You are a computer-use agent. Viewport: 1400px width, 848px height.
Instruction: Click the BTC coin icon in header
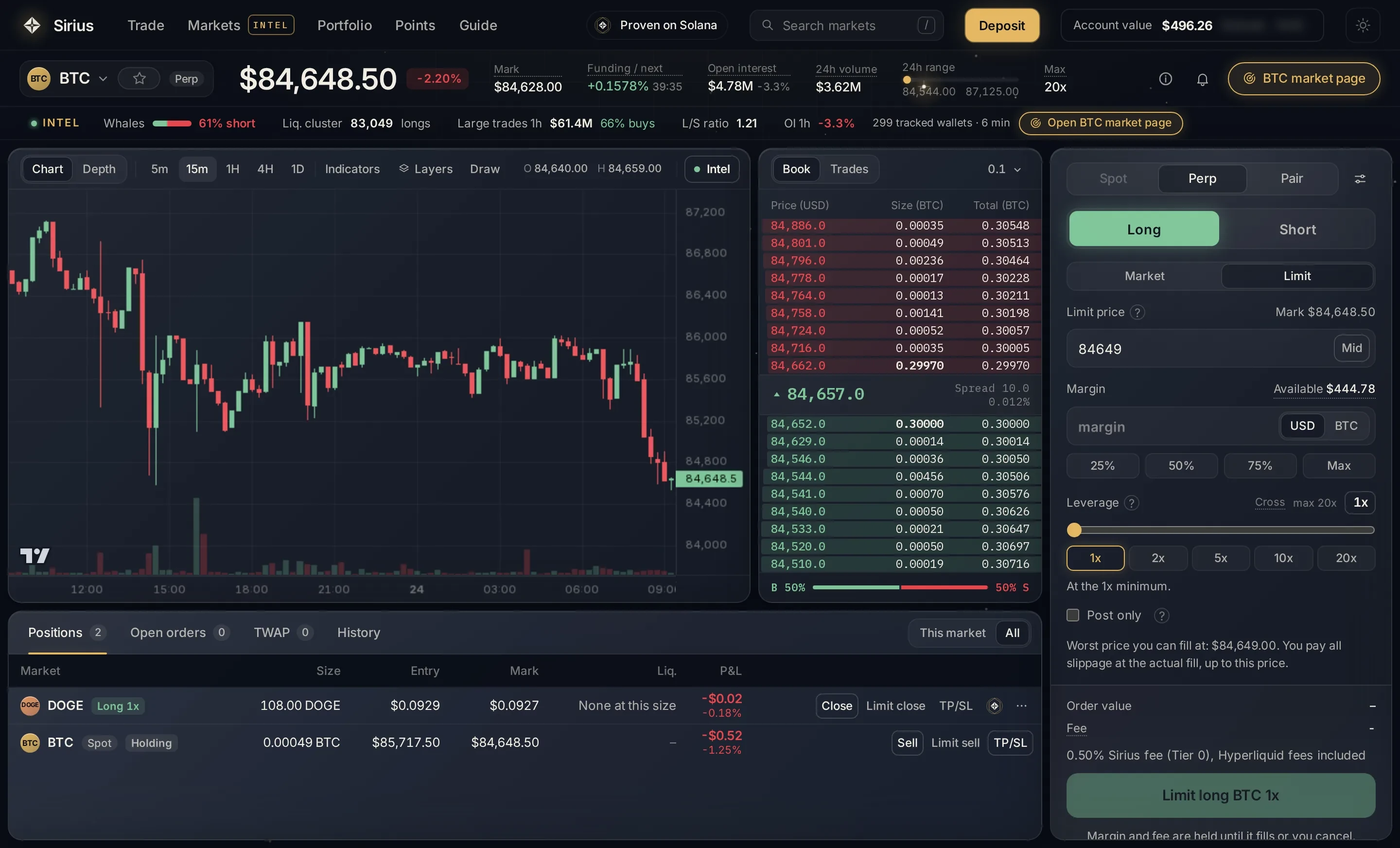coord(38,78)
